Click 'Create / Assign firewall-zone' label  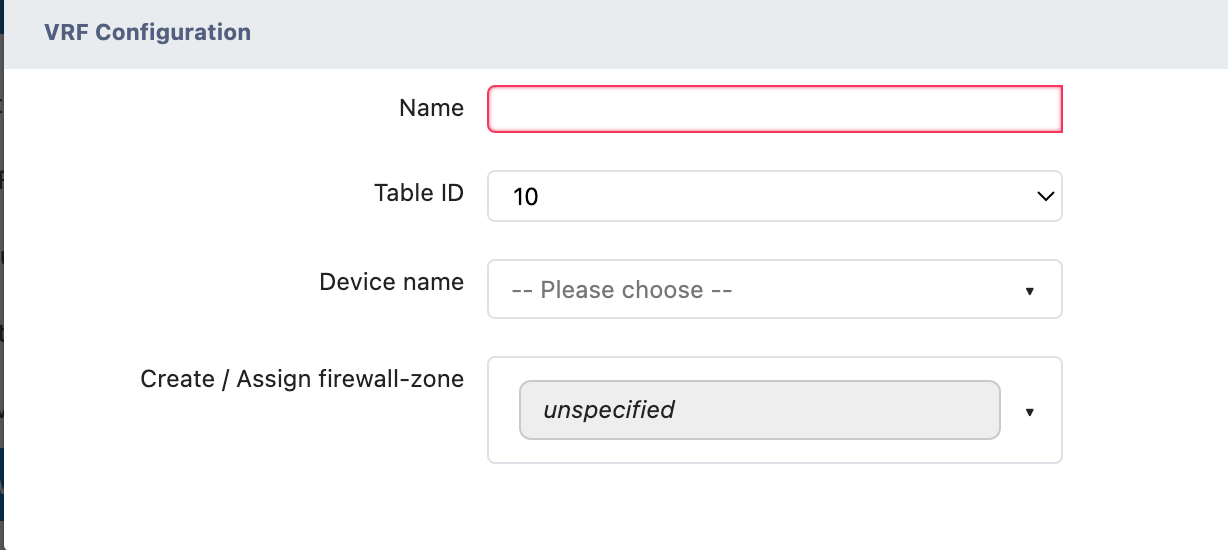click(x=302, y=379)
